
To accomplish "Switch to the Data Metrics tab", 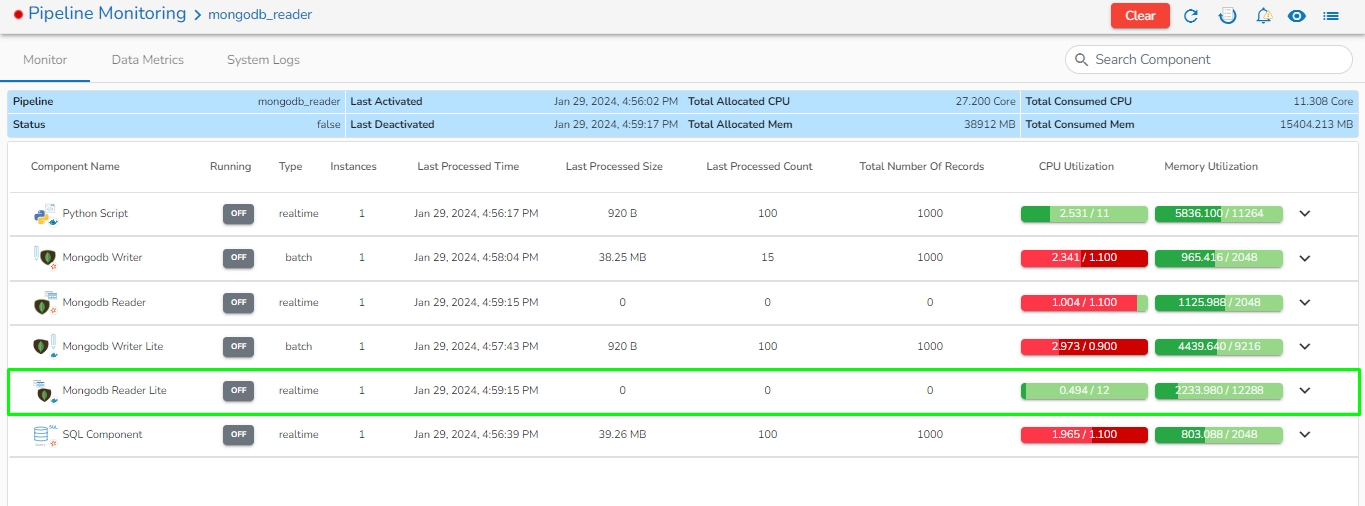I will click(x=148, y=60).
